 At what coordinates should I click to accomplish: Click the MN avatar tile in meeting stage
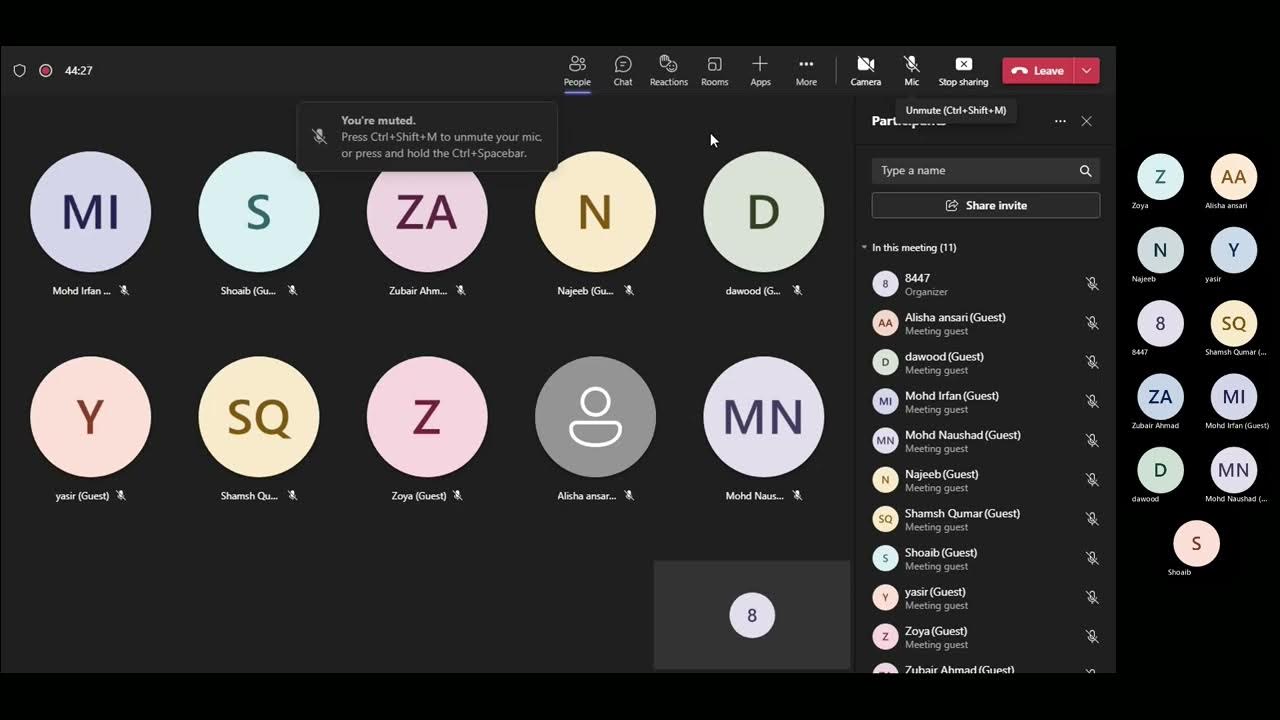tap(763, 417)
